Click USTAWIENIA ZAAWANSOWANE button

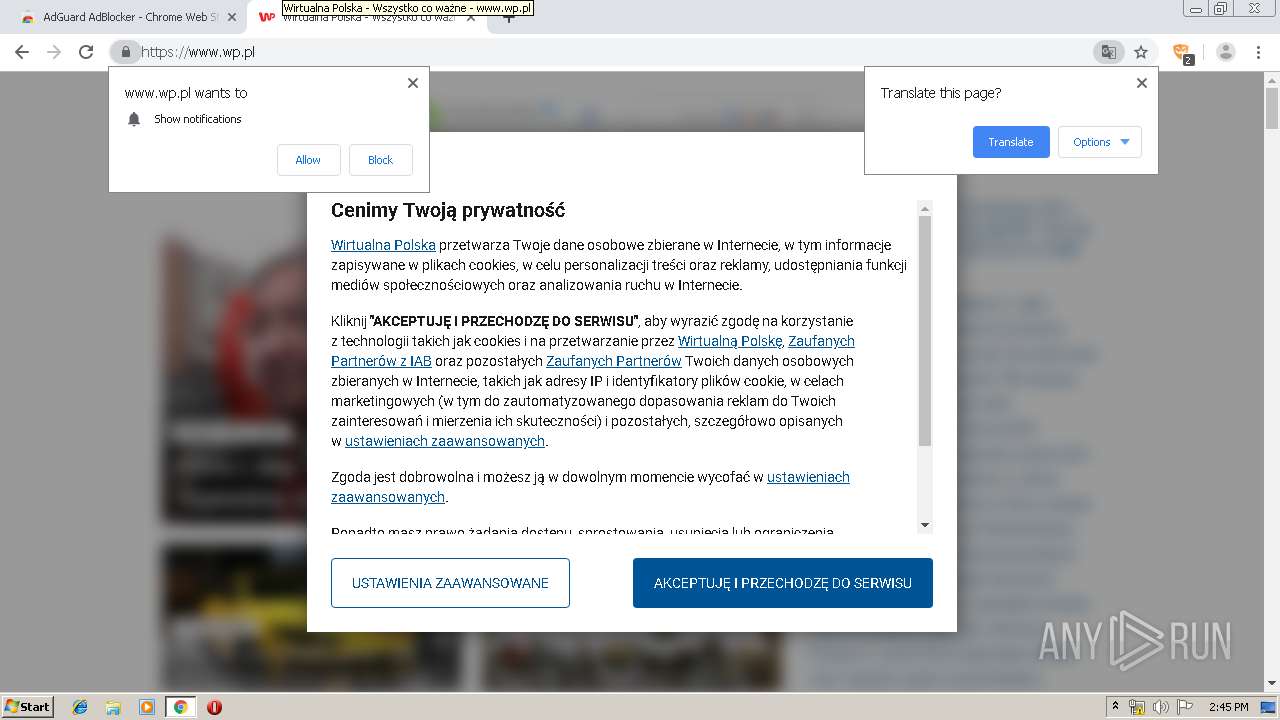point(450,583)
